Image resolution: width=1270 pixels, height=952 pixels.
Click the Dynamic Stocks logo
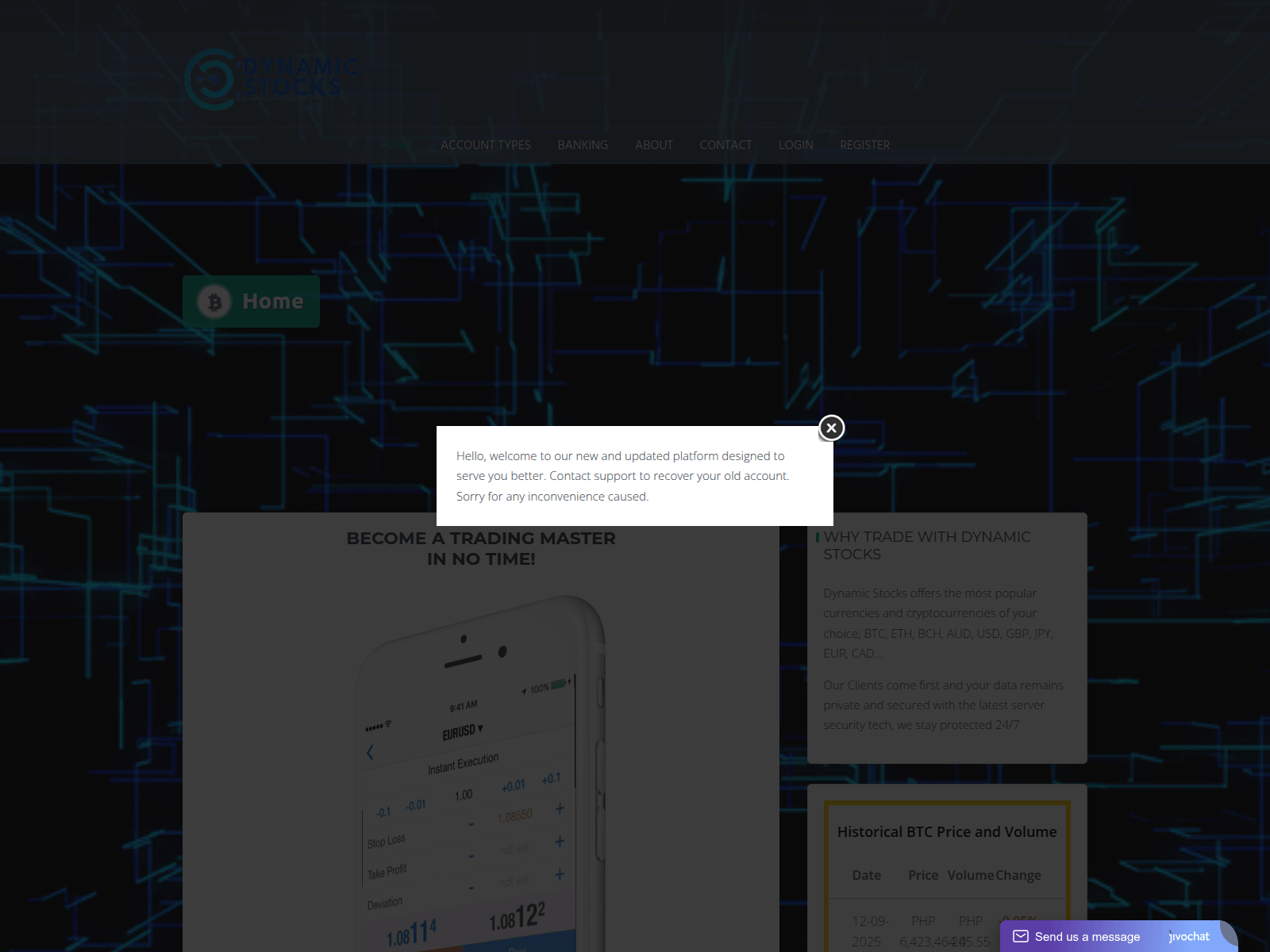click(x=271, y=79)
